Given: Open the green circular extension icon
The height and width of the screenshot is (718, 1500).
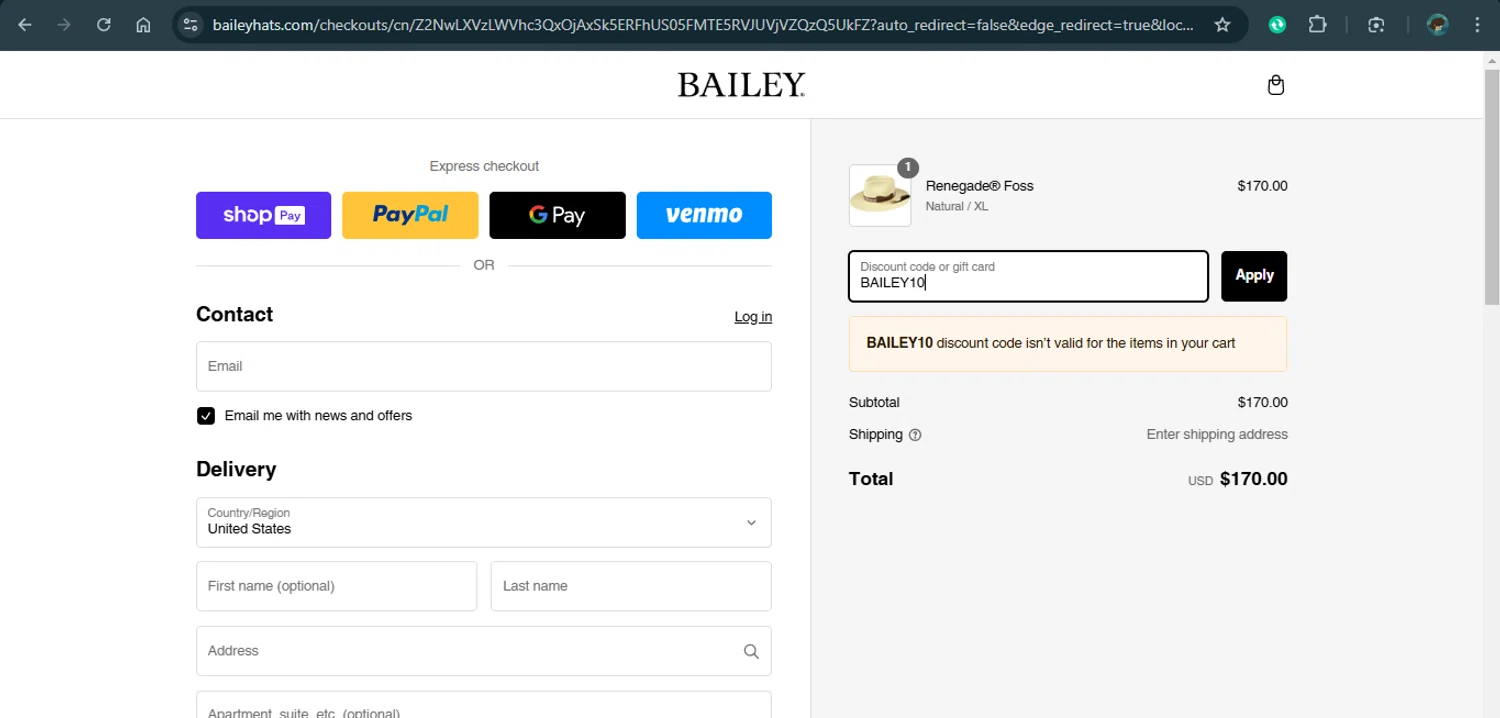Looking at the screenshot, I should click(x=1277, y=25).
